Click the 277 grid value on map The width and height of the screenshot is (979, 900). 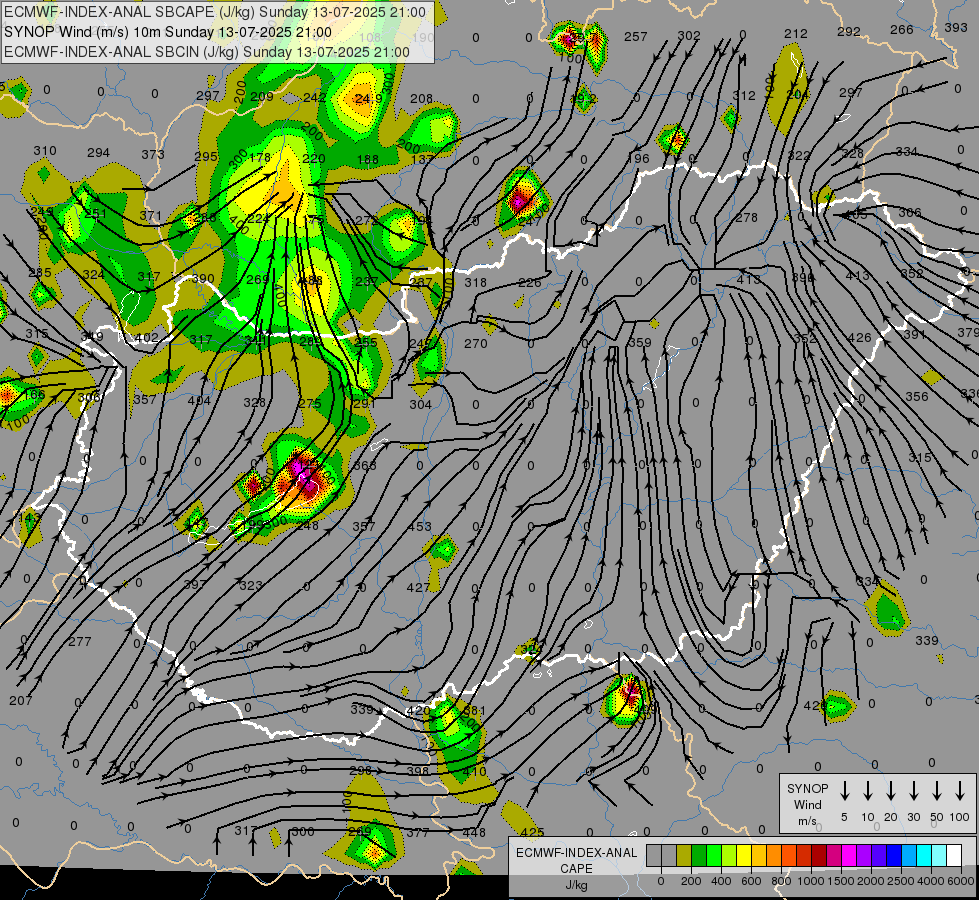tap(79, 641)
